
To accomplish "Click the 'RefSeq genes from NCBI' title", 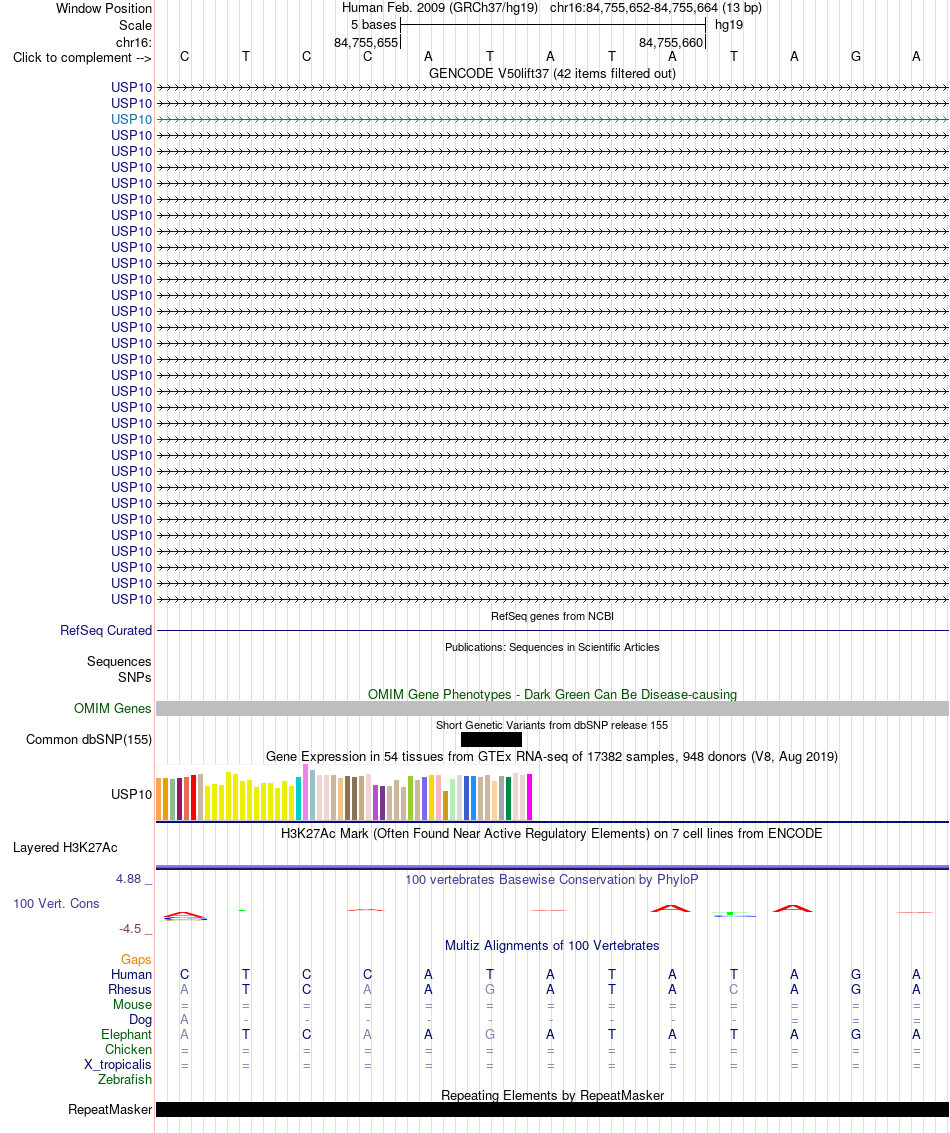I will click(x=552, y=616).
